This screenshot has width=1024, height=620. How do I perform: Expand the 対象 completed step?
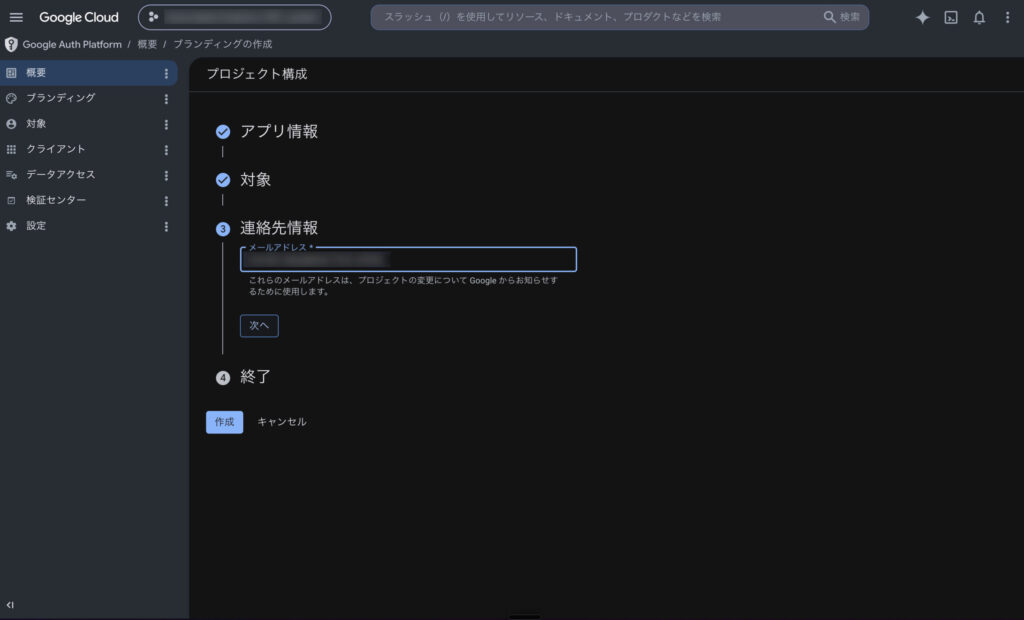click(x=255, y=180)
